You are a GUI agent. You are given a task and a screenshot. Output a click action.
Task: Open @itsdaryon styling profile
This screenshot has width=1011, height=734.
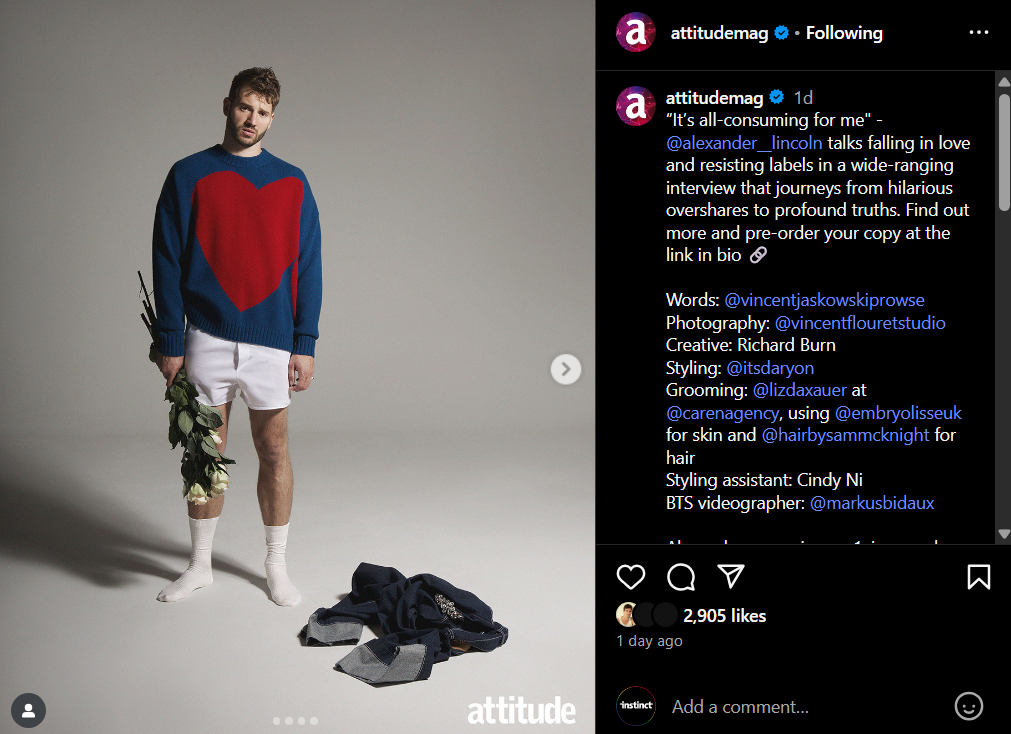[770, 368]
